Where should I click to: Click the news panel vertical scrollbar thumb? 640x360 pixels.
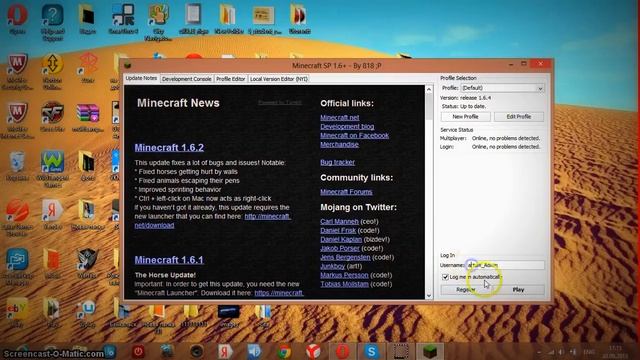coord(429,107)
